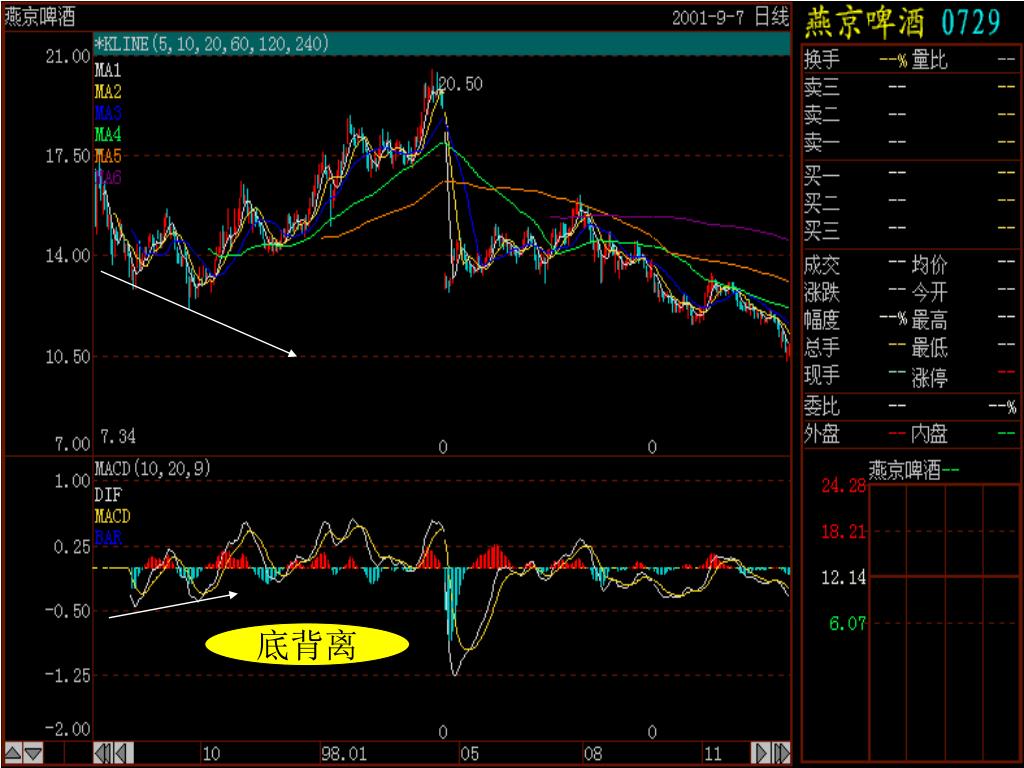The width and height of the screenshot is (1024, 768).
Task: Click the small 燕京啤酒 mini chart title
Action: [x=904, y=470]
